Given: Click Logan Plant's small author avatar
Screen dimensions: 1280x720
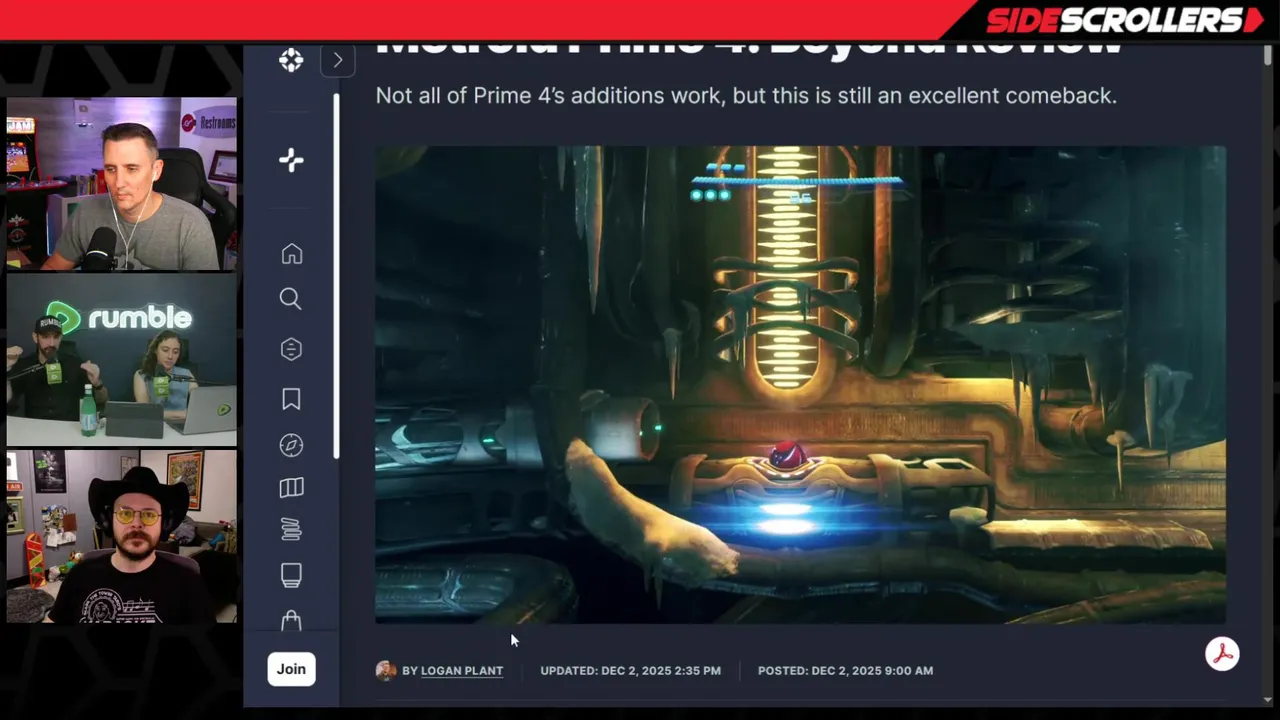Looking at the screenshot, I should pos(386,671).
